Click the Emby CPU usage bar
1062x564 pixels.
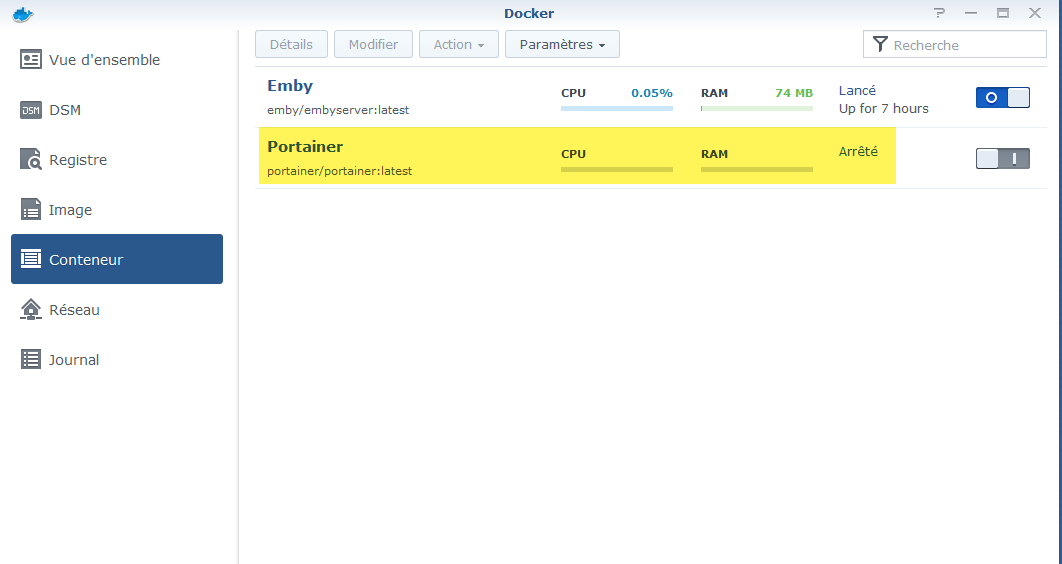[616, 108]
